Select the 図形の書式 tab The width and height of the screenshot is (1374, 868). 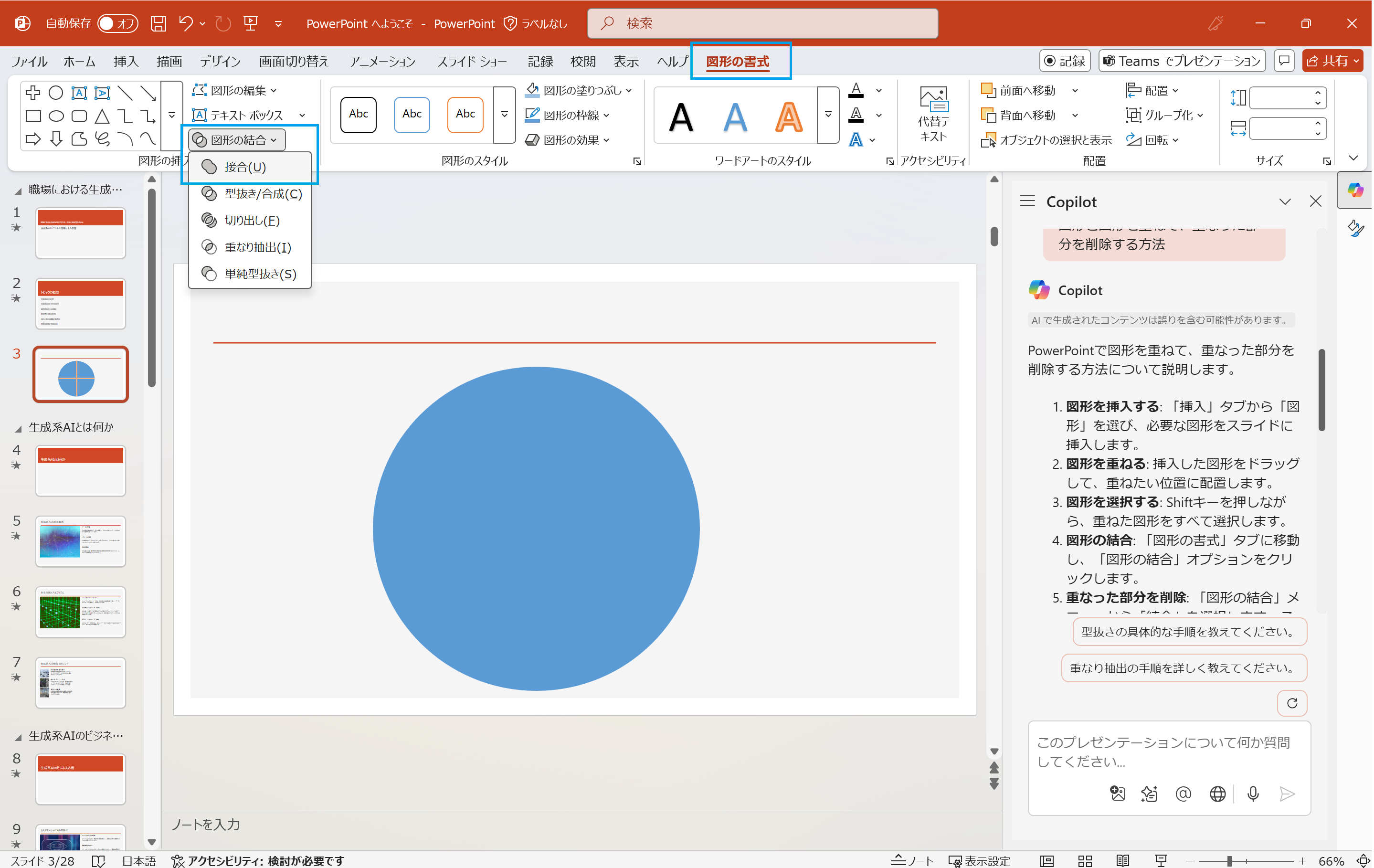pos(737,61)
